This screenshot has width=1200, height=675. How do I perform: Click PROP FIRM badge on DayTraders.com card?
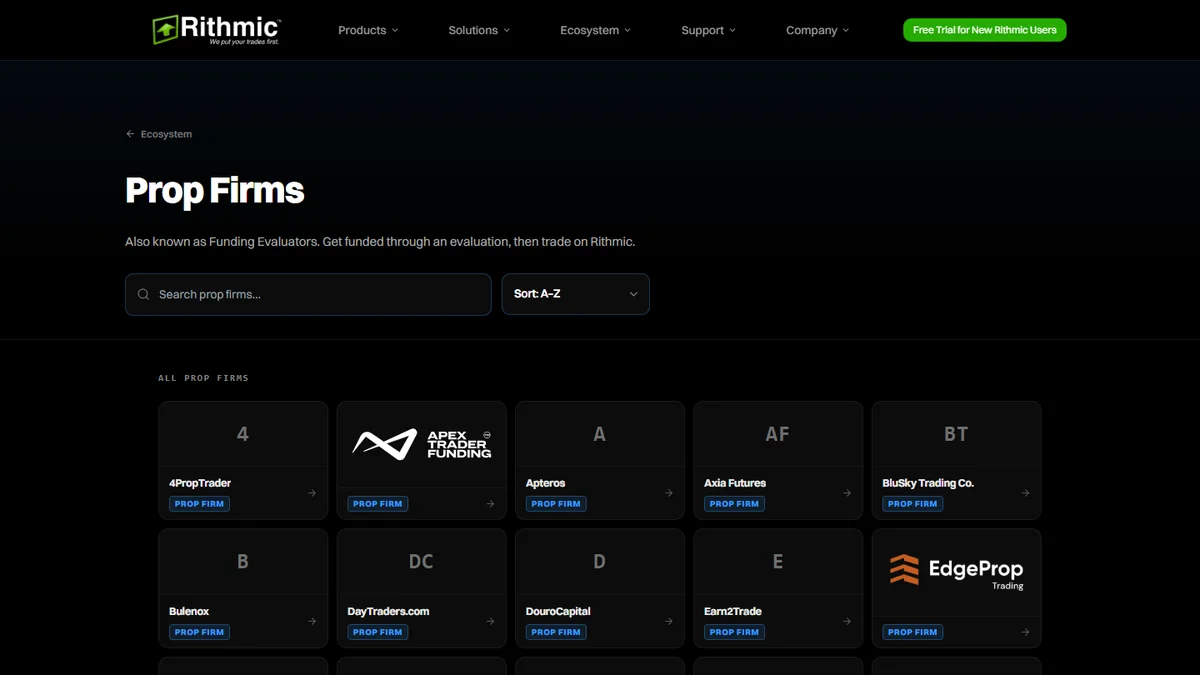378,632
